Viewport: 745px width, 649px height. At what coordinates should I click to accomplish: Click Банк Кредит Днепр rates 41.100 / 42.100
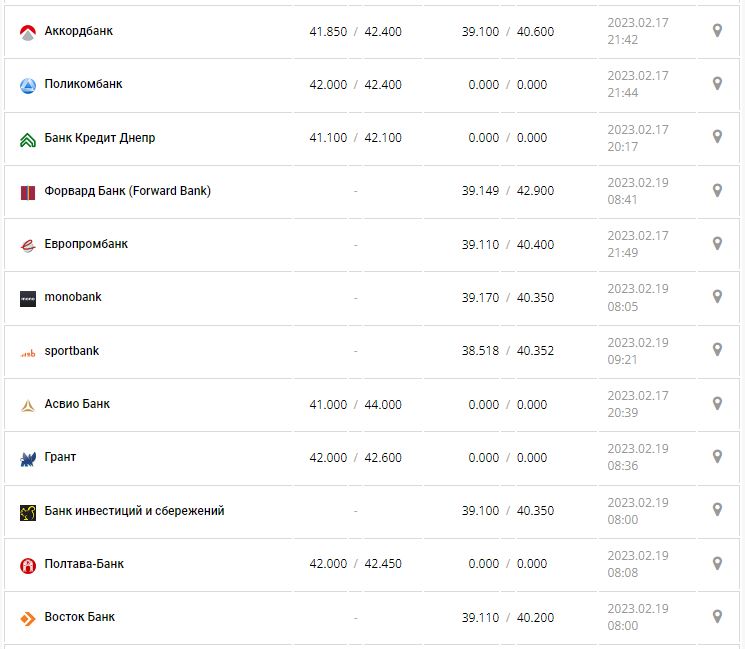coord(355,138)
